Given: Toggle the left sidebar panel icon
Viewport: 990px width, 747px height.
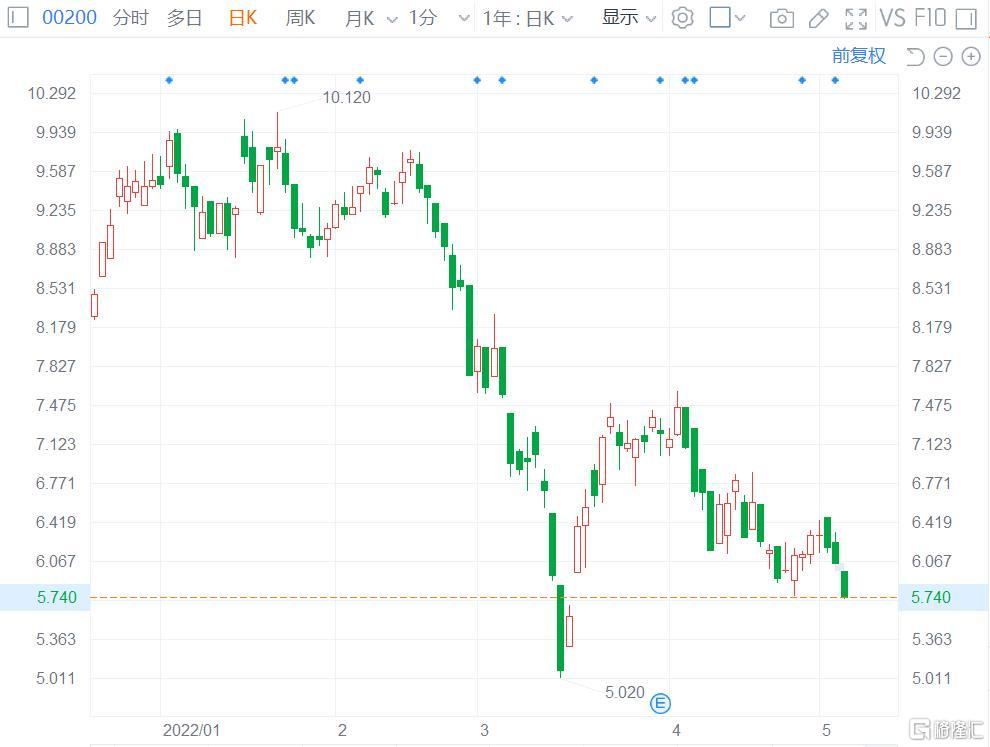Looking at the screenshot, I should pos(18,17).
